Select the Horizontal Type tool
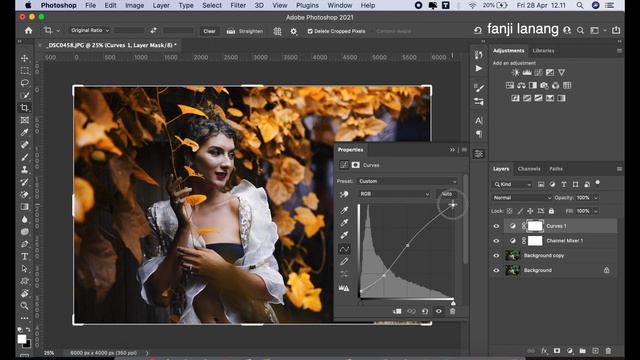The image size is (640, 360). [x=24, y=256]
